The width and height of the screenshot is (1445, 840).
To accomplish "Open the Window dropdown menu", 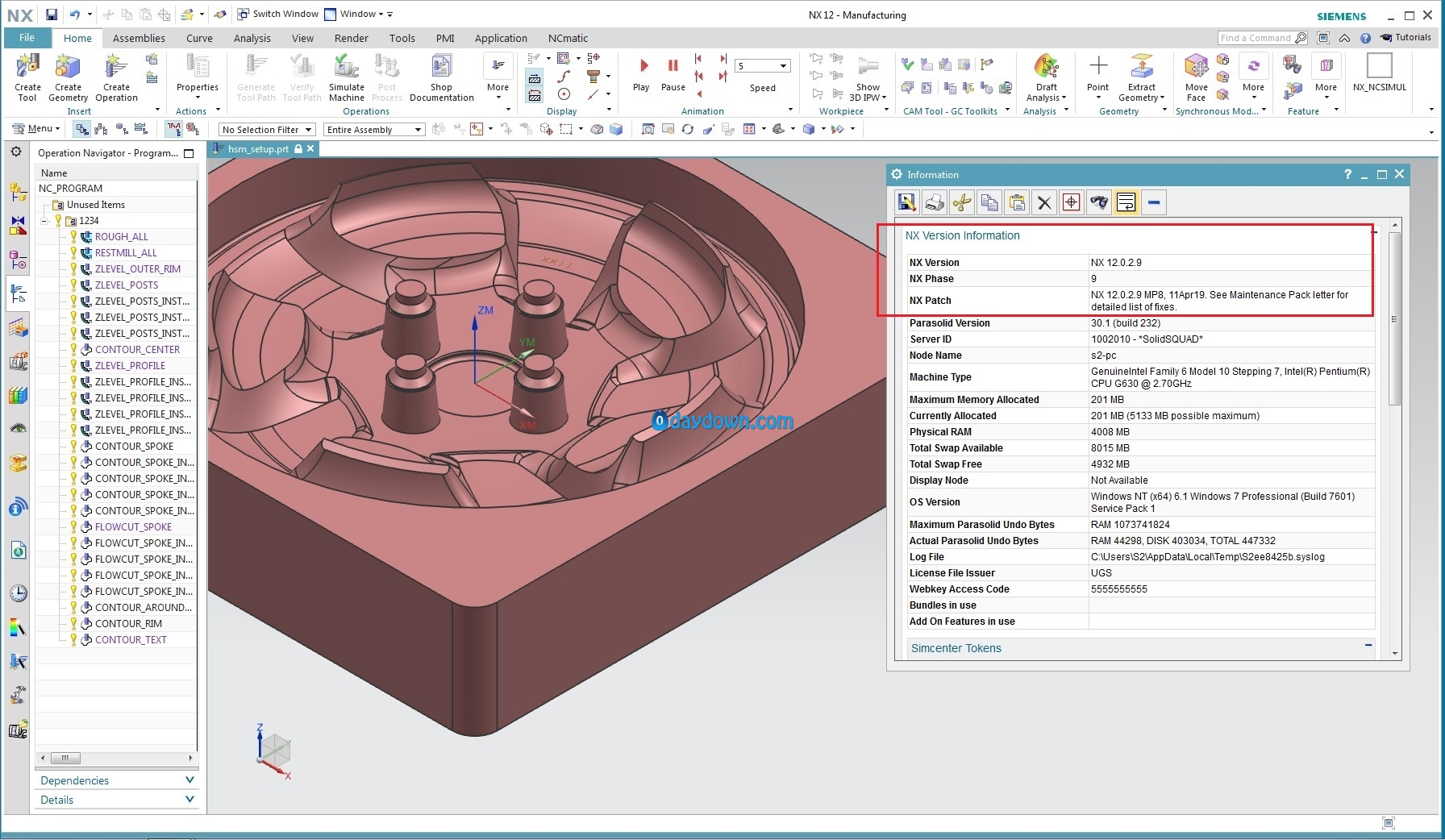I will pos(359,15).
